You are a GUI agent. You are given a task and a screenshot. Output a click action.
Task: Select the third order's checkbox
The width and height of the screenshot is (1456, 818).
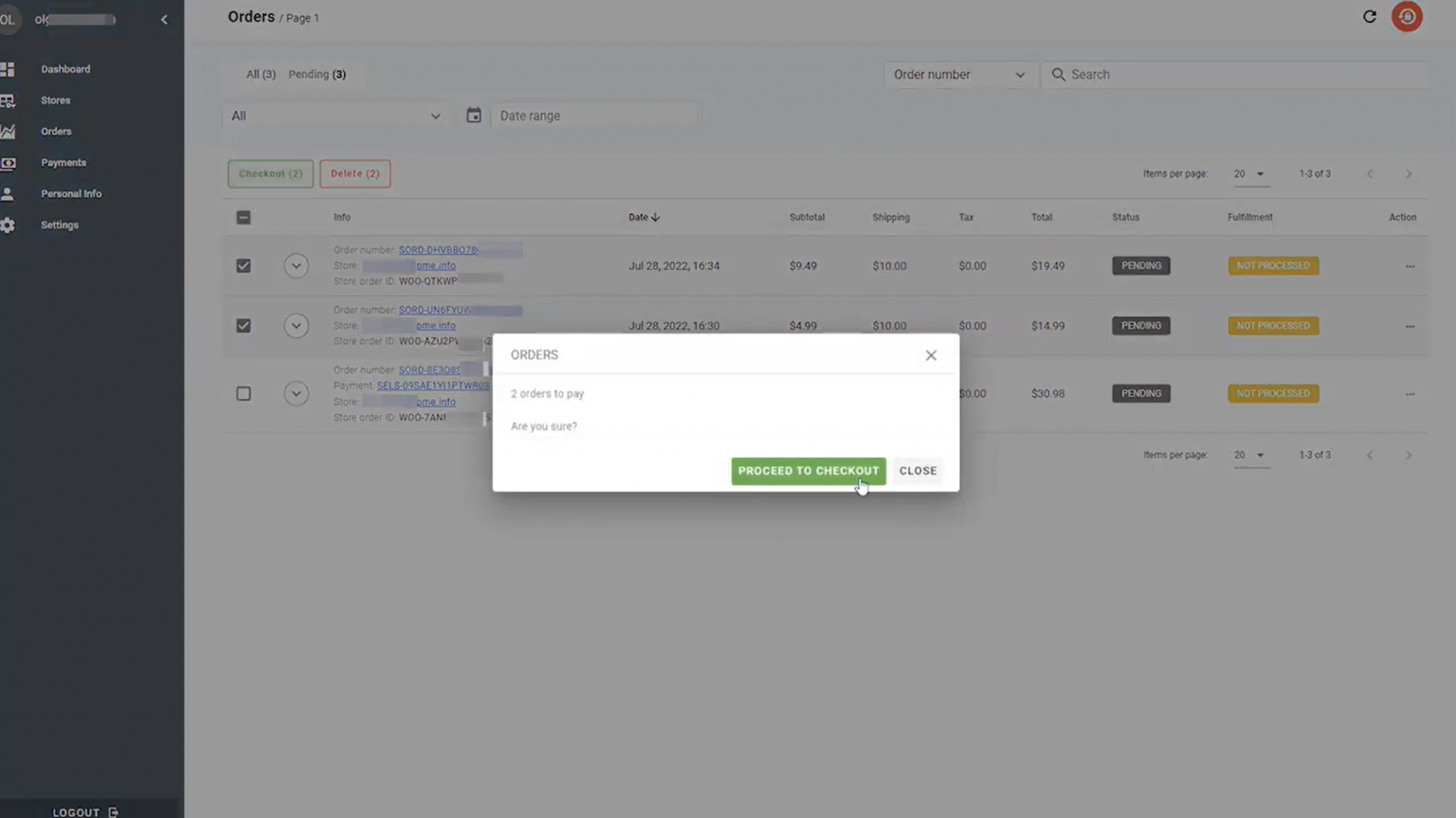pyautogui.click(x=244, y=393)
